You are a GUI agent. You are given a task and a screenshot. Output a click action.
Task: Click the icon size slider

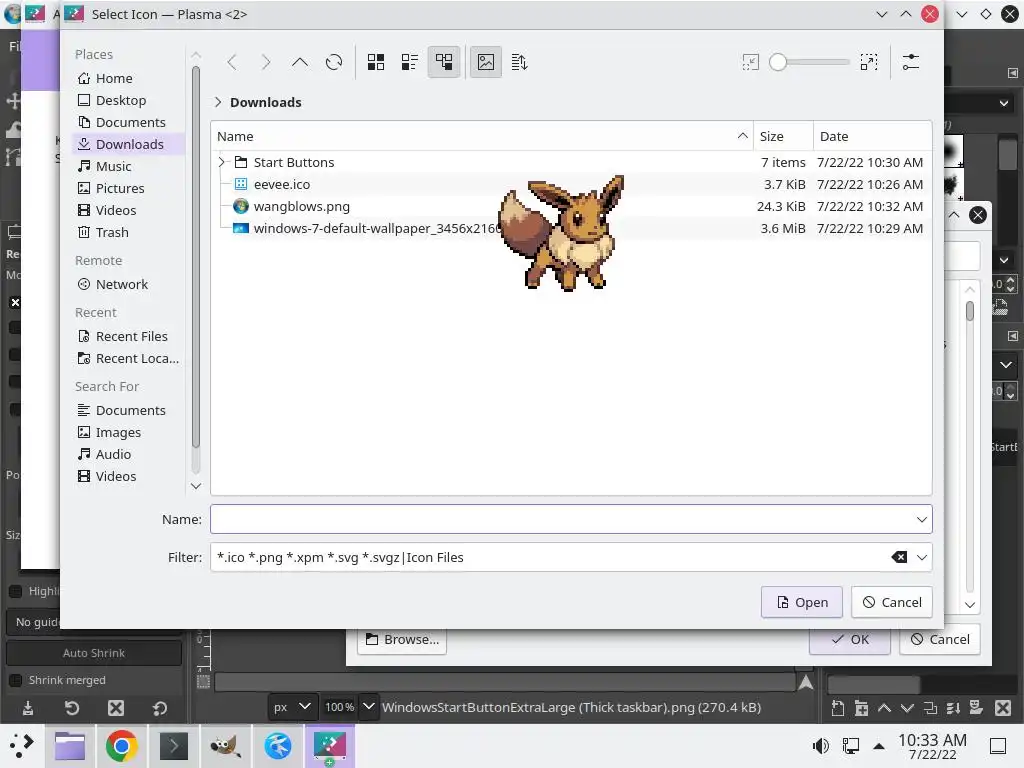tap(810, 62)
